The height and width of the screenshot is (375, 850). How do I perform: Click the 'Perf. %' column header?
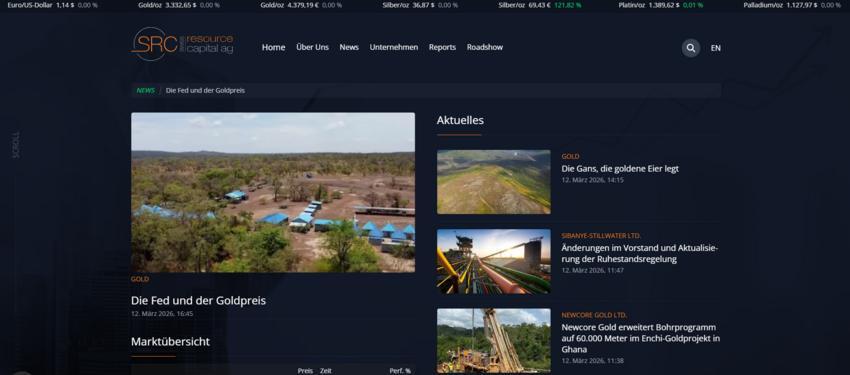[x=400, y=371]
